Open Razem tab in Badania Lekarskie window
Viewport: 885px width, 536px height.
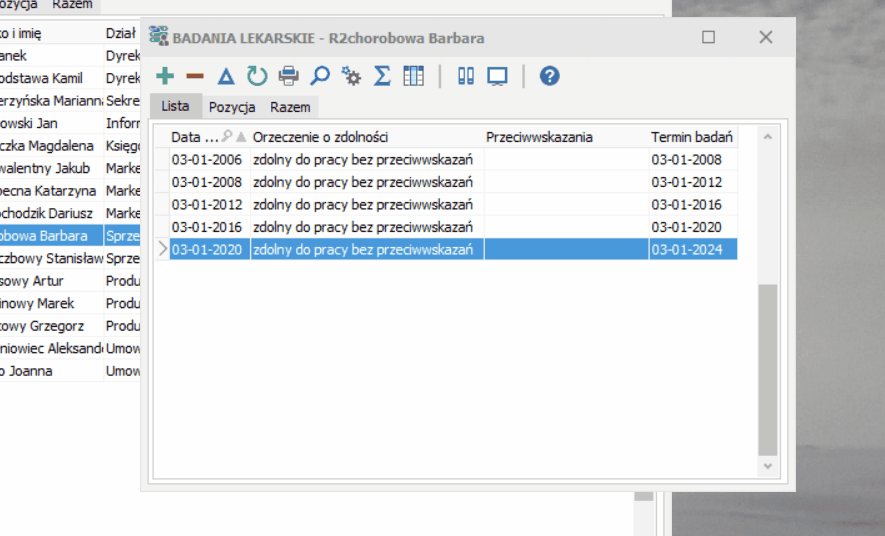pos(290,107)
